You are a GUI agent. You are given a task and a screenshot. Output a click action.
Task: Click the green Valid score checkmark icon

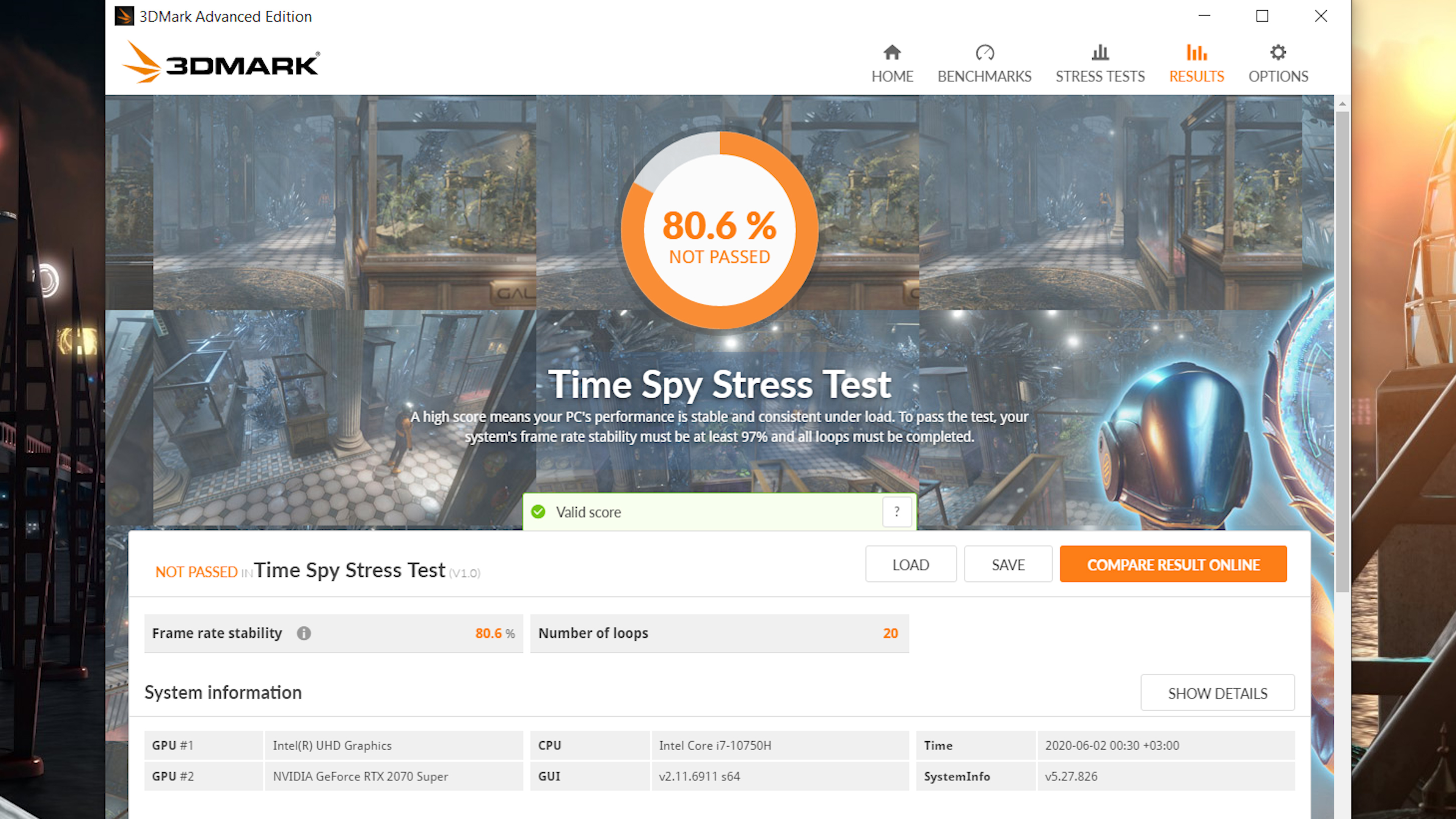tap(538, 511)
